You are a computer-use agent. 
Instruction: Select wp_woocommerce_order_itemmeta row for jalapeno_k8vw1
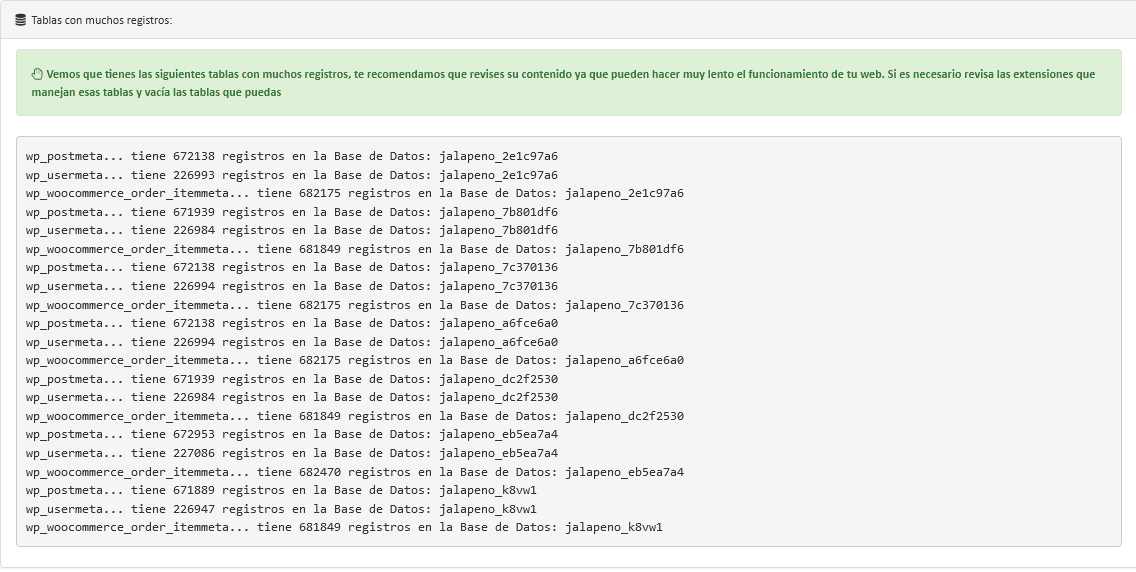[x=344, y=527]
